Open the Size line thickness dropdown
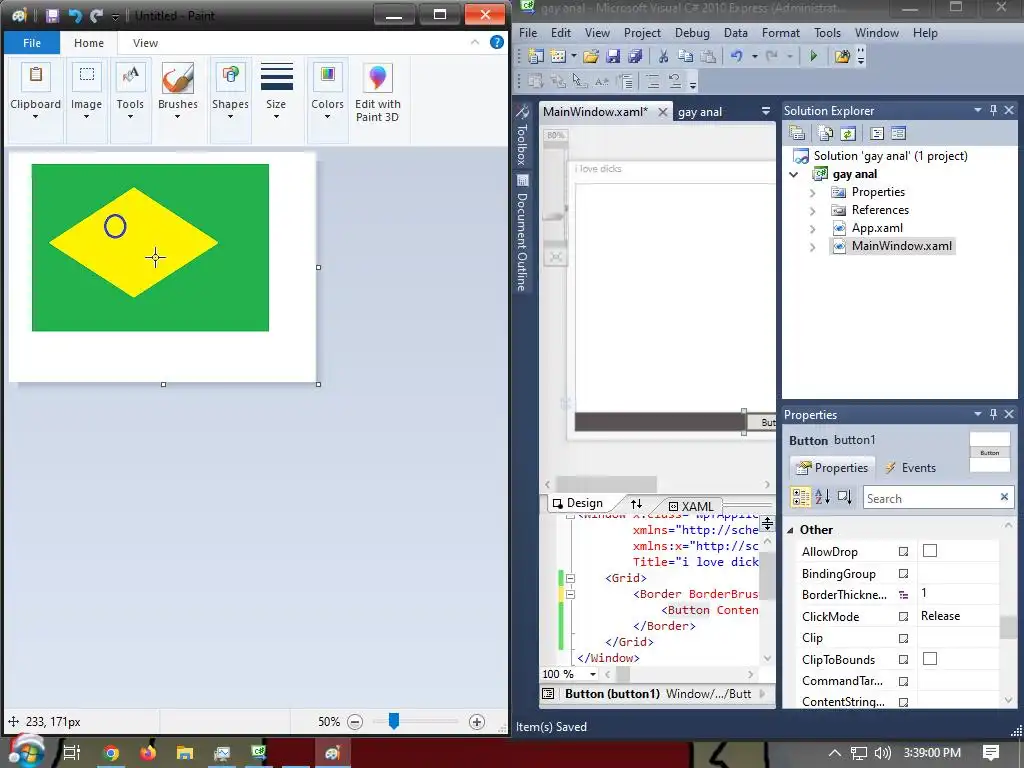 click(276, 92)
